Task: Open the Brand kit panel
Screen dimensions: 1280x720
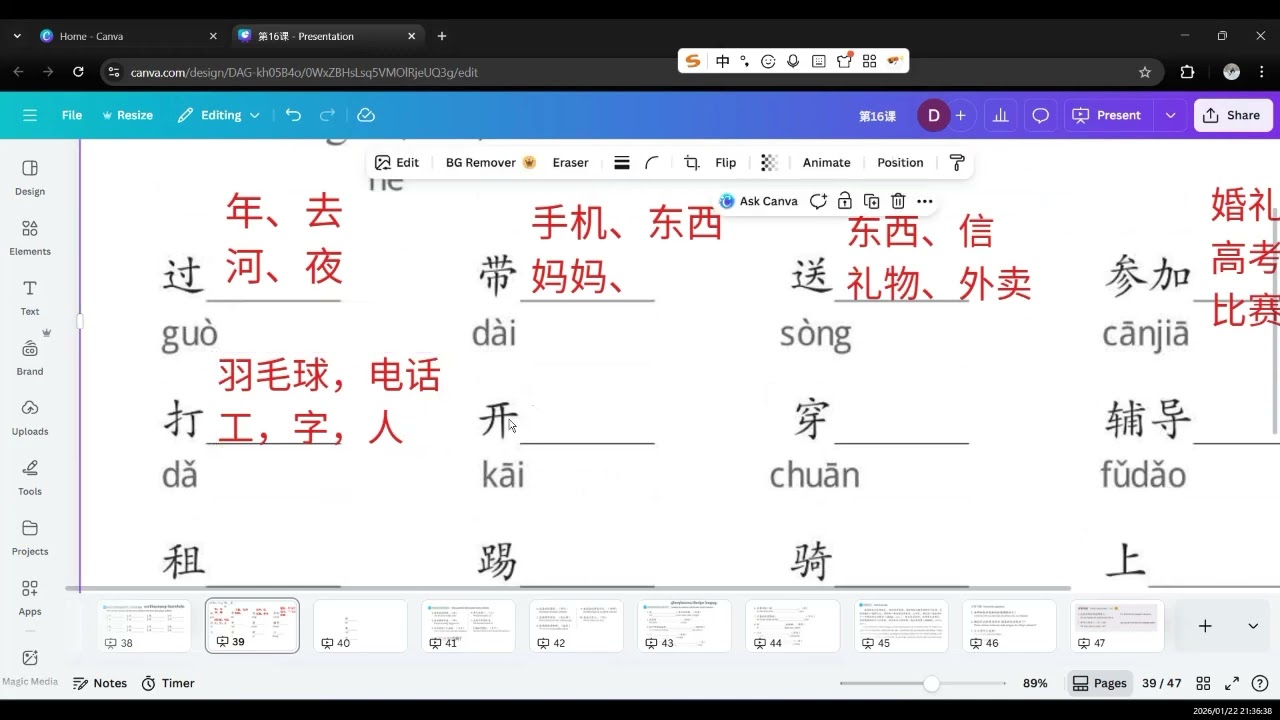Action: click(30, 357)
